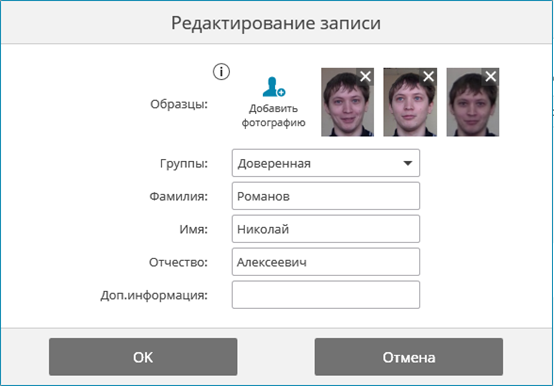Remove the second sample photo
The image size is (555, 386).
tap(428, 76)
